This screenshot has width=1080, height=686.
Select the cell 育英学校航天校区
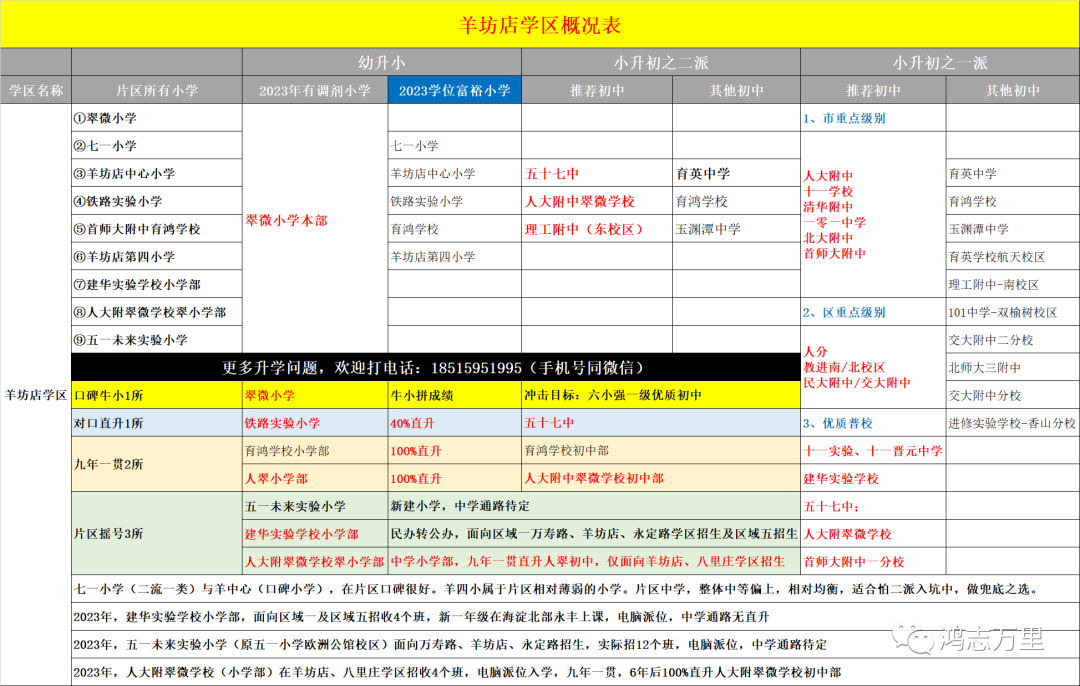(1012, 256)
